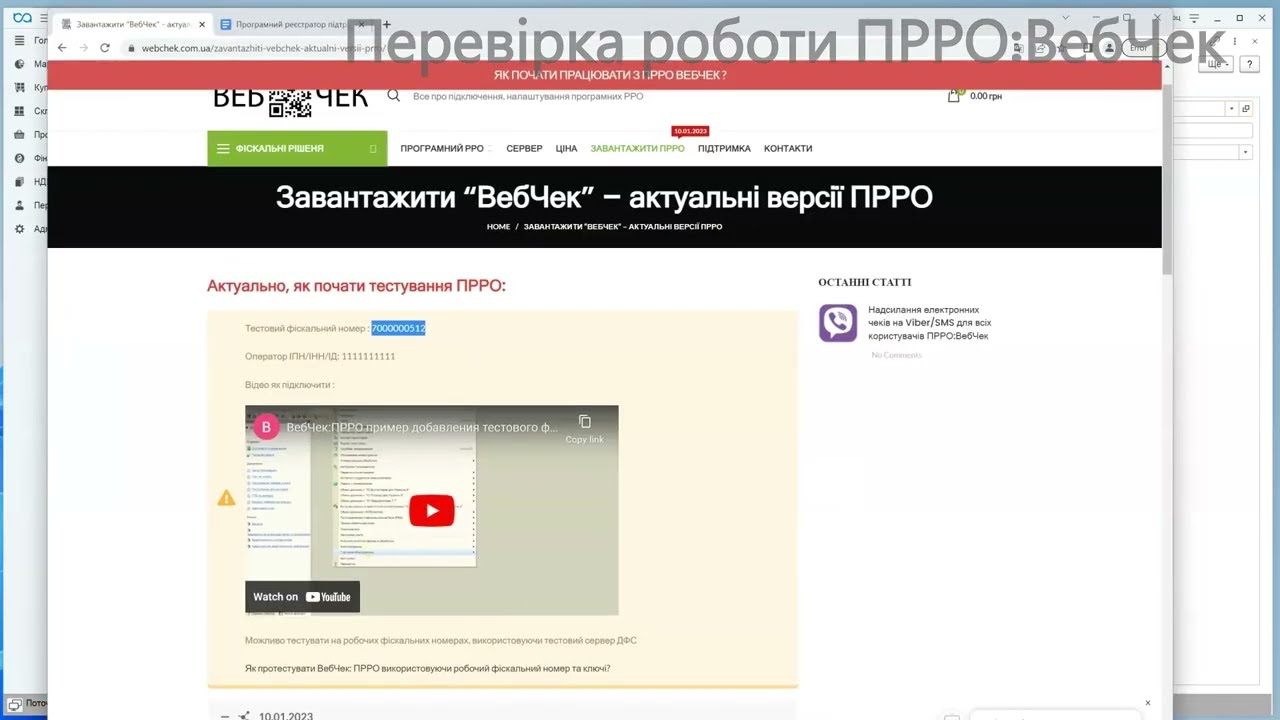Click 'Copy link' on the video
This screenshot has width=1280, height=720.
point(584,429)
